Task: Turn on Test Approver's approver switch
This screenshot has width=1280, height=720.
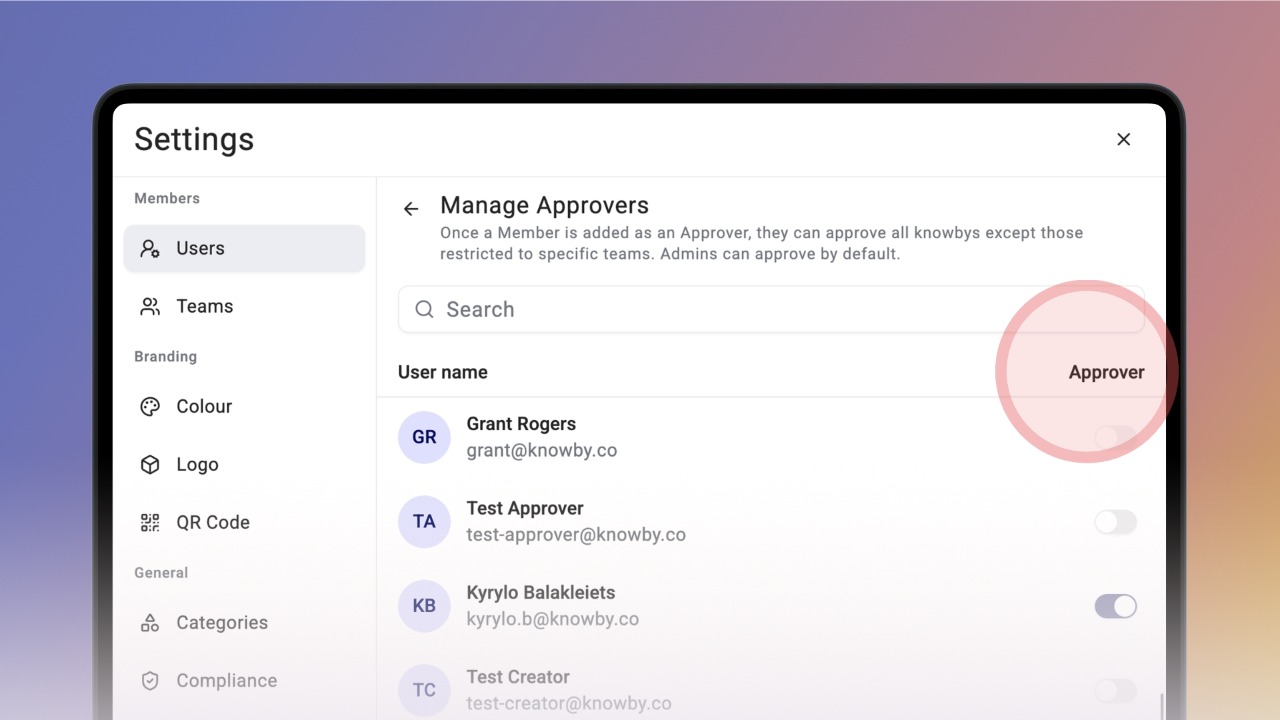Action: 1115,522
